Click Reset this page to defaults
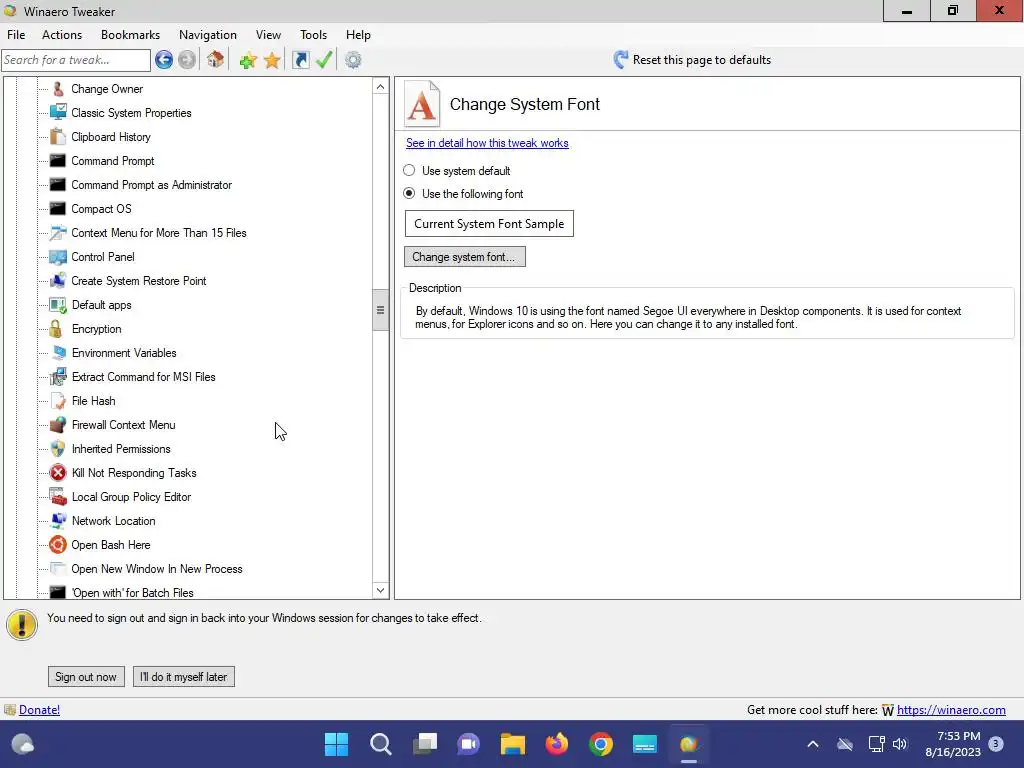 click(x=692, y=60)
